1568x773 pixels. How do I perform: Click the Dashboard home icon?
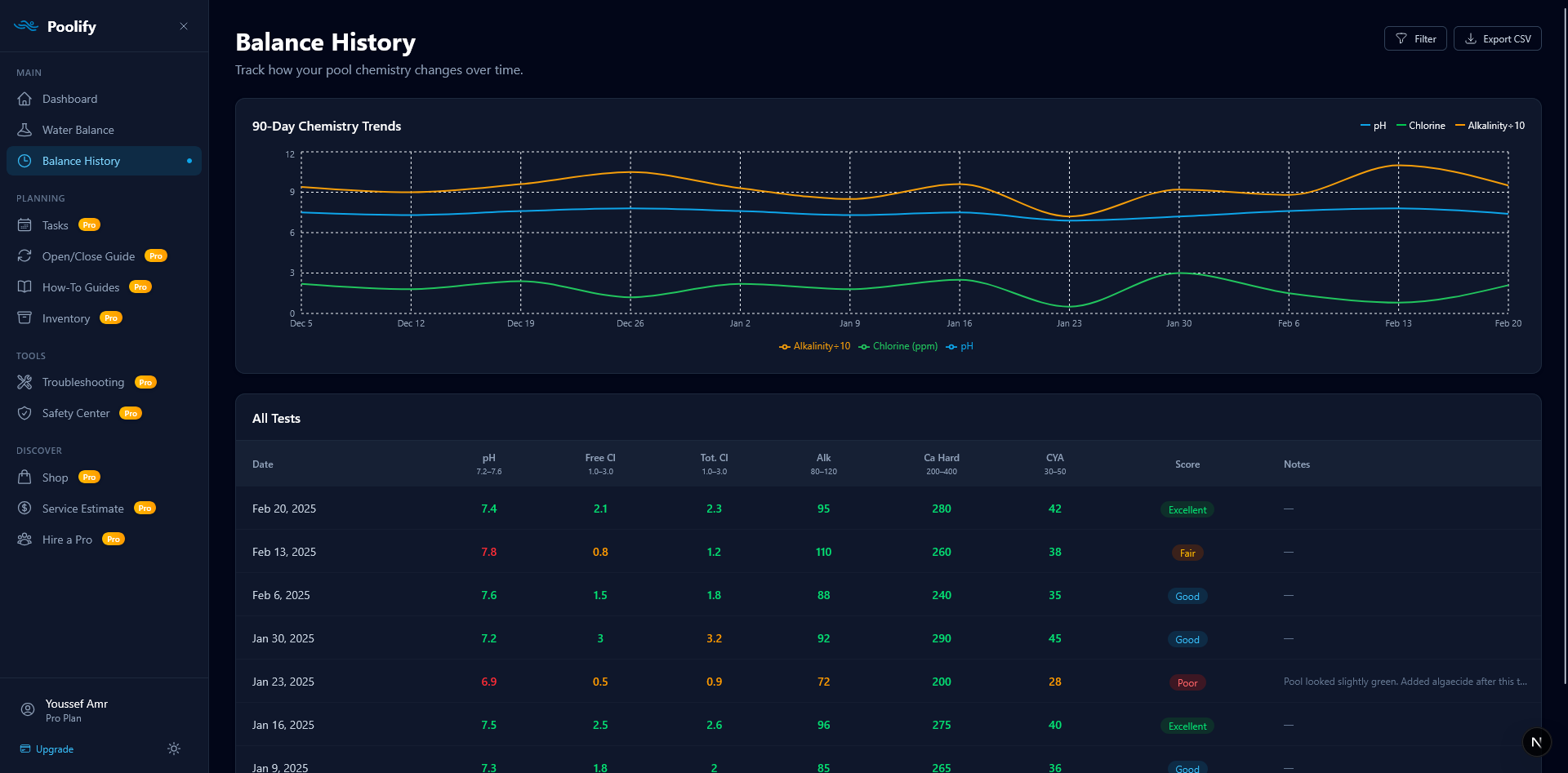[x=24, y=99]
